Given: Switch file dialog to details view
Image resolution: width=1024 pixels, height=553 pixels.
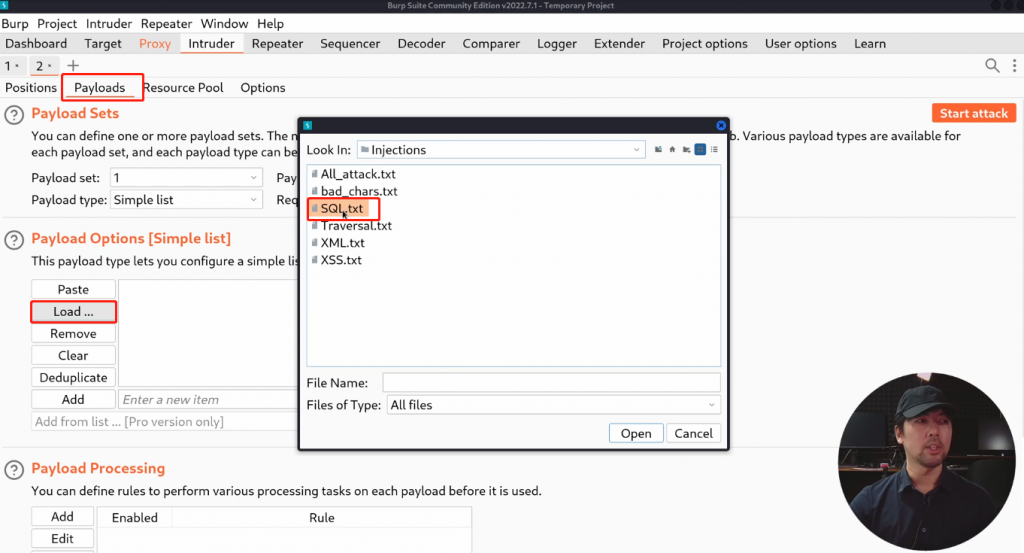Looking at the screenshot, I should click(x=714, y=150).
